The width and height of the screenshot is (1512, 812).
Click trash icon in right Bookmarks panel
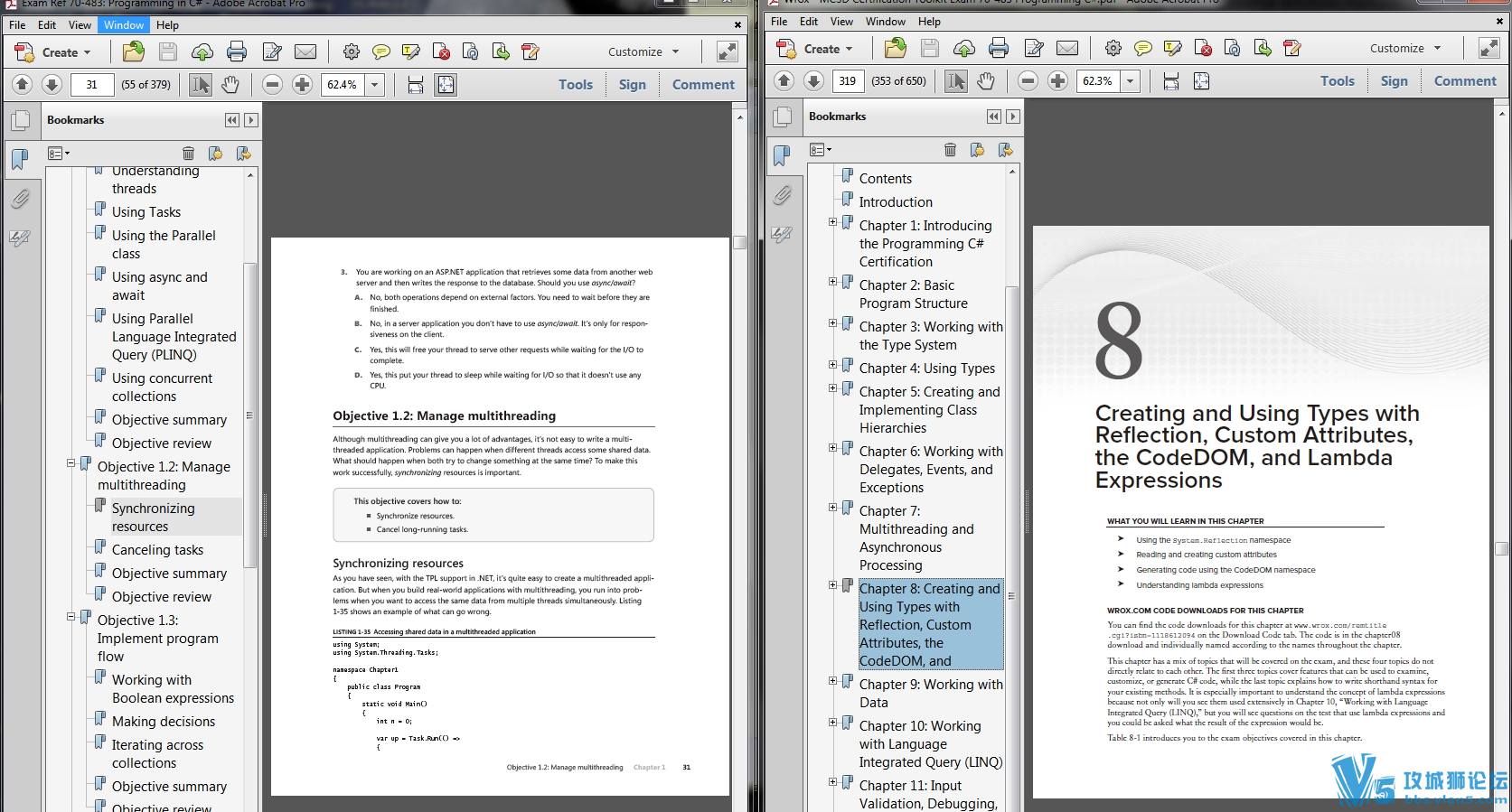[x=950, y=150]
